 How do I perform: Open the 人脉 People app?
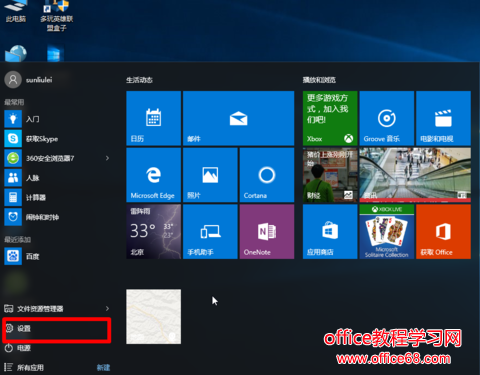(x=57, y=178)
